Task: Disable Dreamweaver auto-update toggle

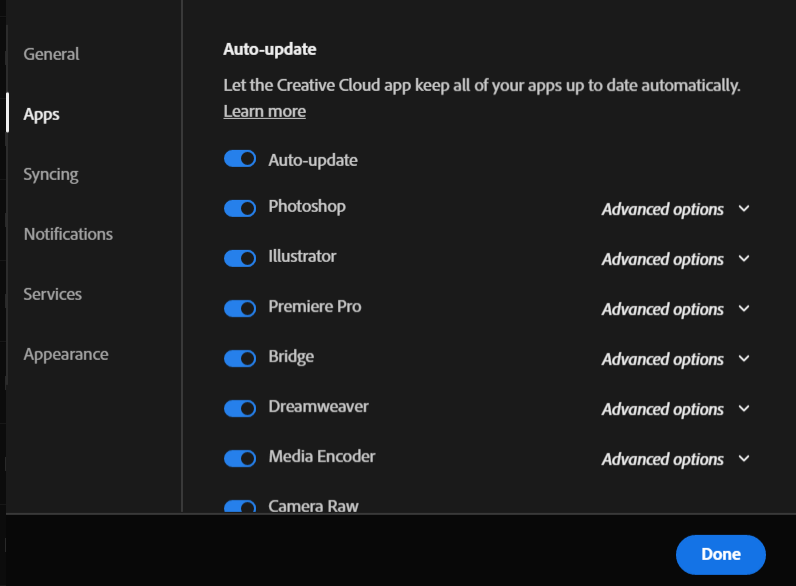Action: pyautogui.click(x=240, y=408)
